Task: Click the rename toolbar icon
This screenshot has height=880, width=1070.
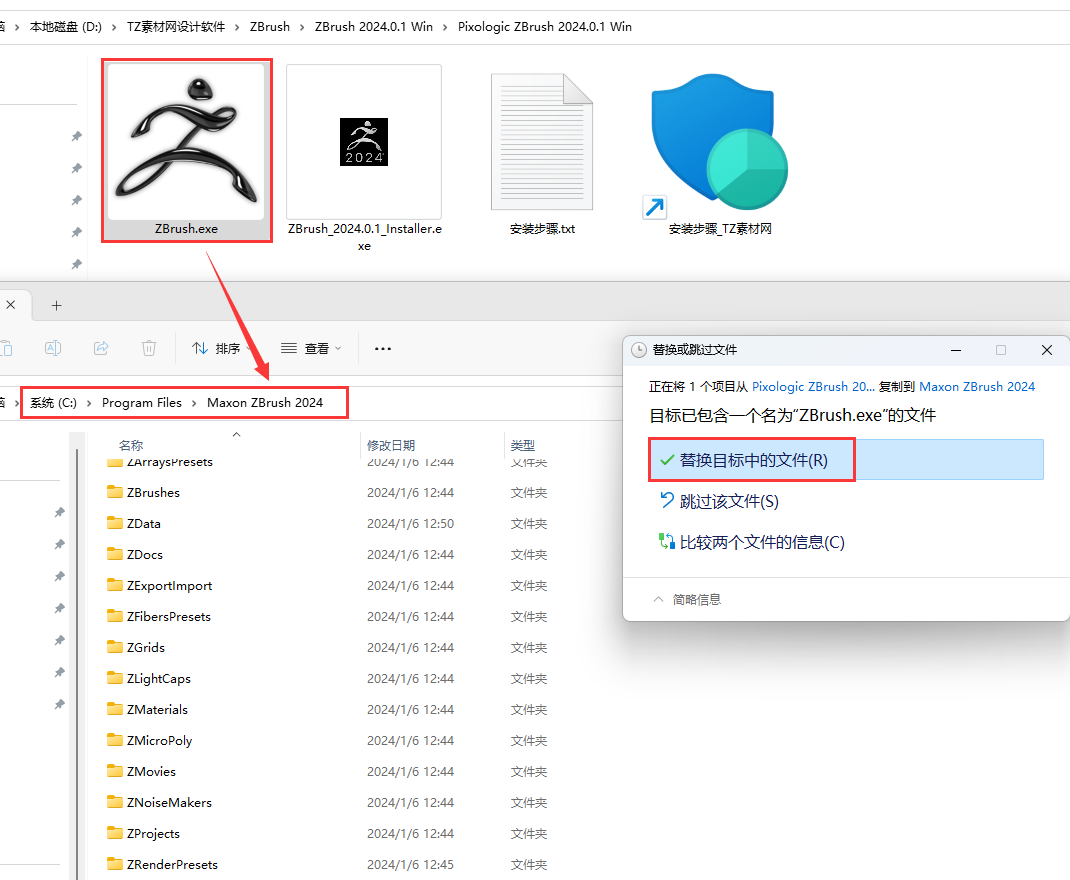Action: click(53, 349)
